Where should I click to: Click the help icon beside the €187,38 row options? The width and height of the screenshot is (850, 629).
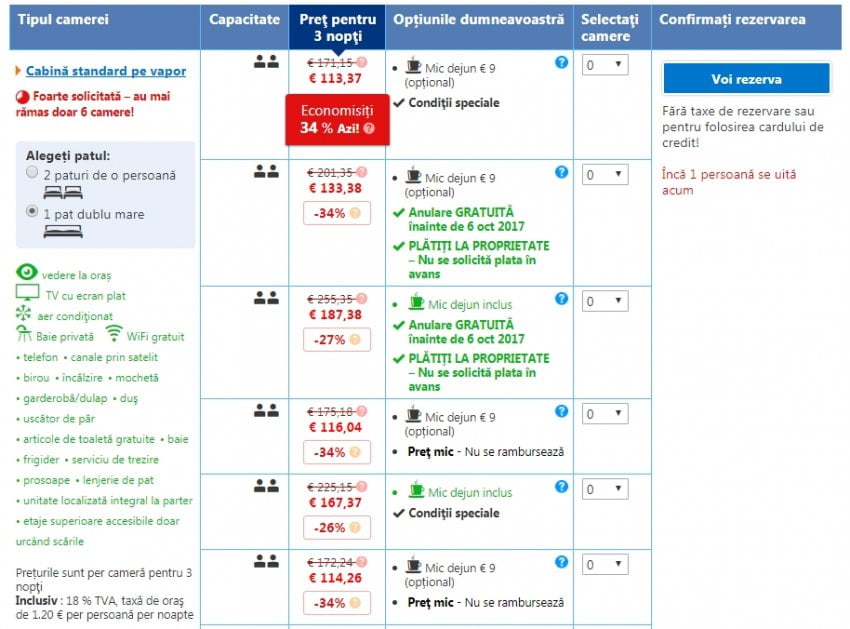tap(562, 298)
